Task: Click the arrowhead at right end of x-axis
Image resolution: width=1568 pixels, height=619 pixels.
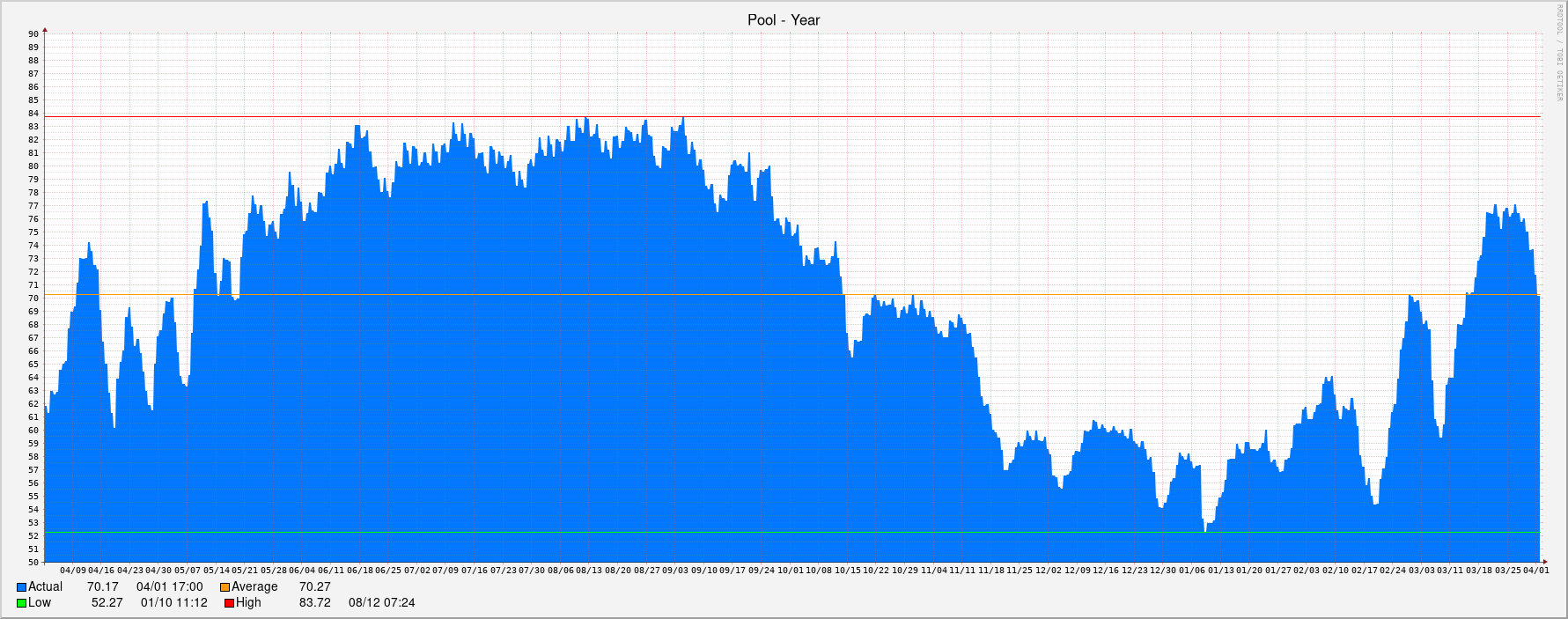Action: coord(1543,562)
